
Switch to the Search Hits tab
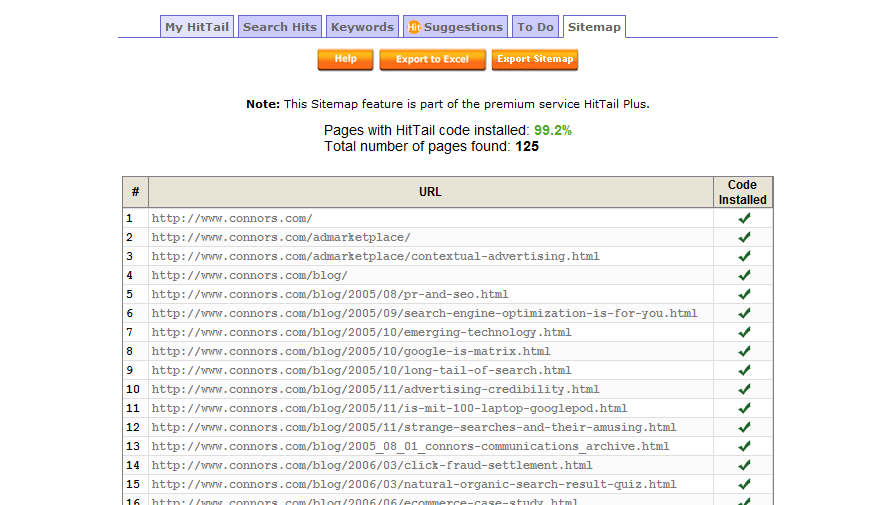pos(280,27)
